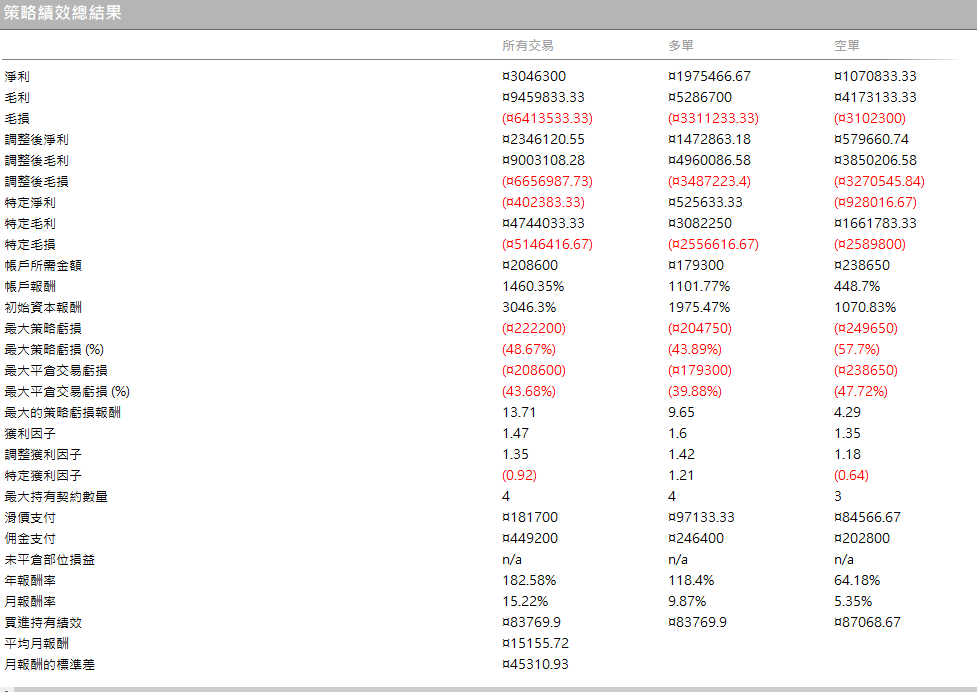The height and width of the screenshot is (692, 977).
Task: Click adjusted gross profit ¤9003108.28
Action: pyautogui.click(x=543, y=161)
